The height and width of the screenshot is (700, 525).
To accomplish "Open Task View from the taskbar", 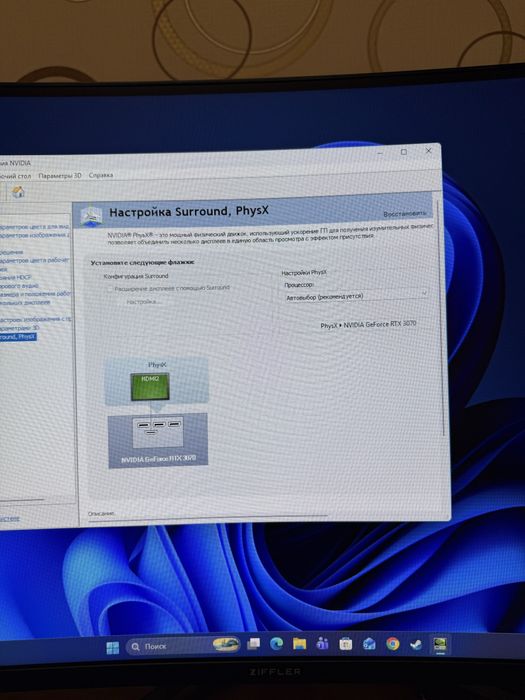I will [254, 644].
